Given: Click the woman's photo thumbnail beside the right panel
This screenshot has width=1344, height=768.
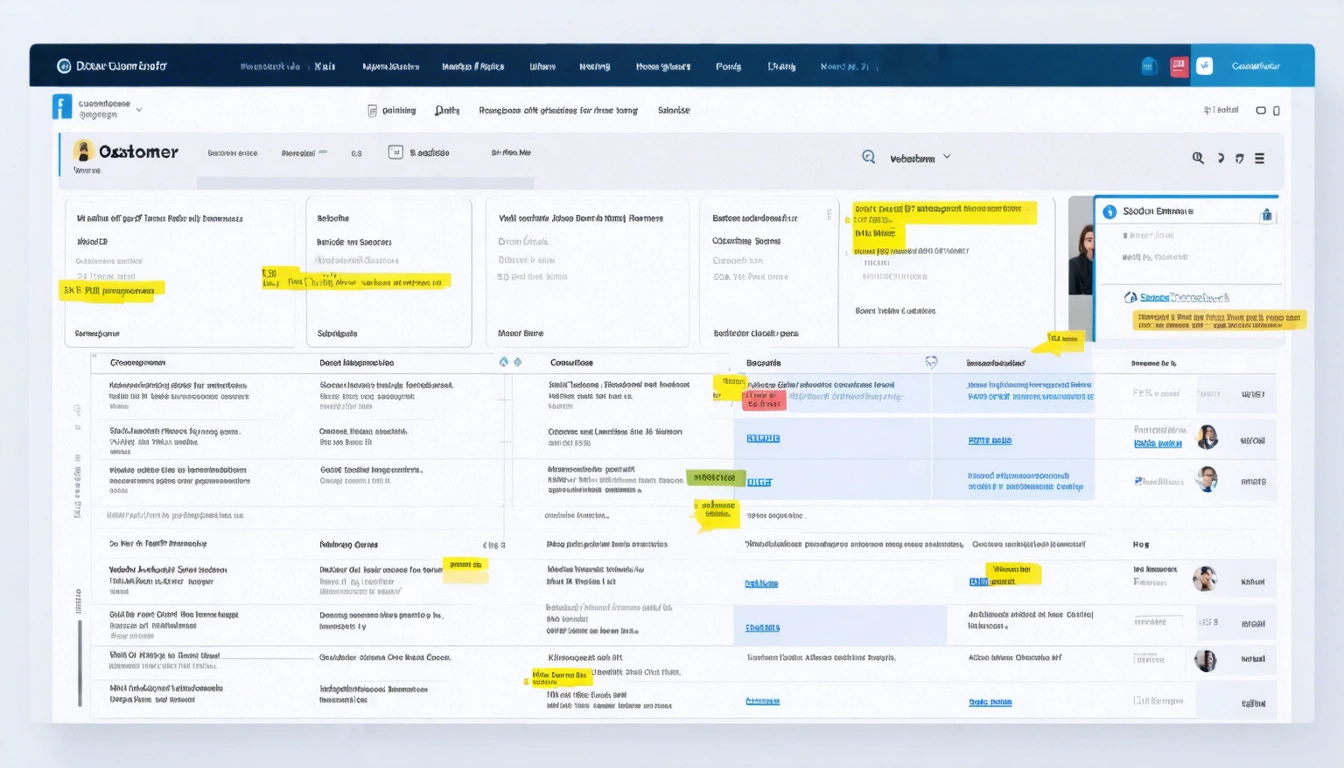Looking at the screenshot, I should (x=1080, y=245).
